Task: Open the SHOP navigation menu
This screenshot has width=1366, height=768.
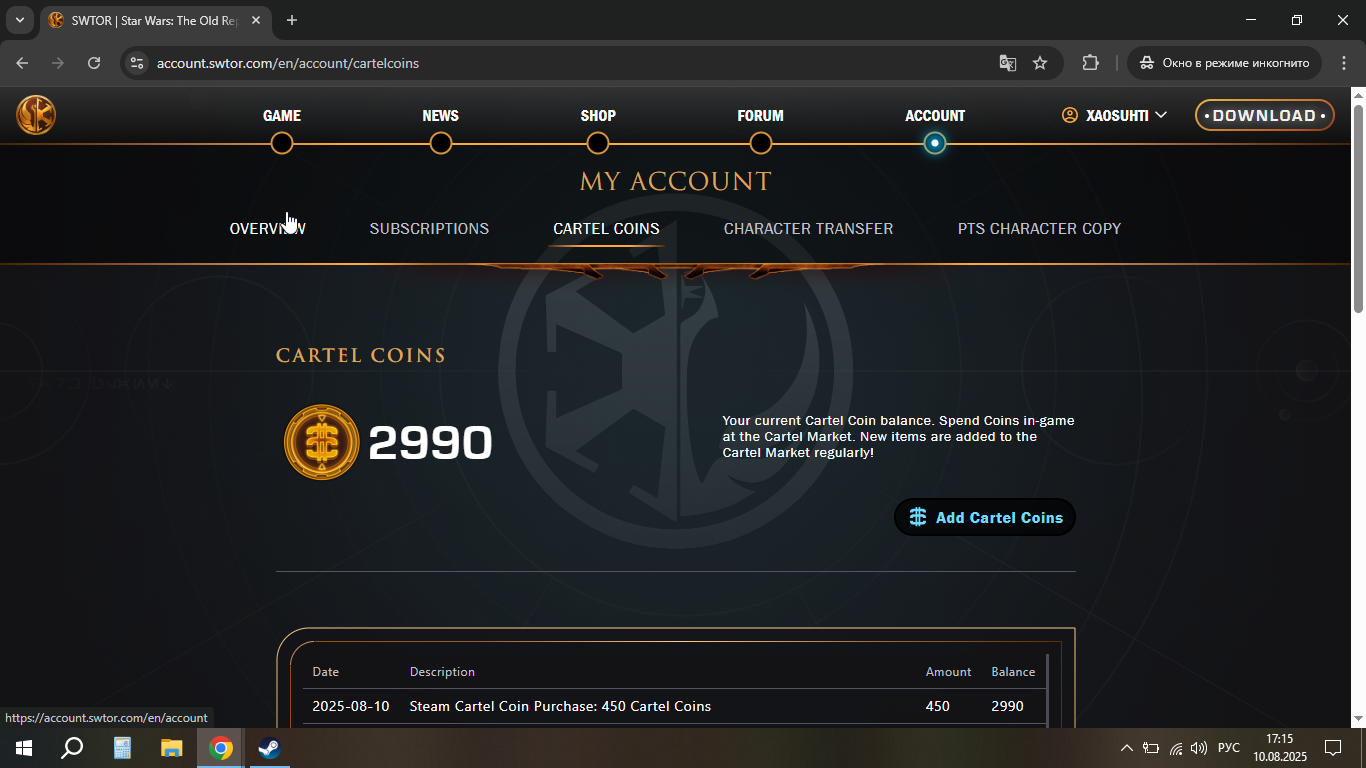Action: click(x=598, y=116)
